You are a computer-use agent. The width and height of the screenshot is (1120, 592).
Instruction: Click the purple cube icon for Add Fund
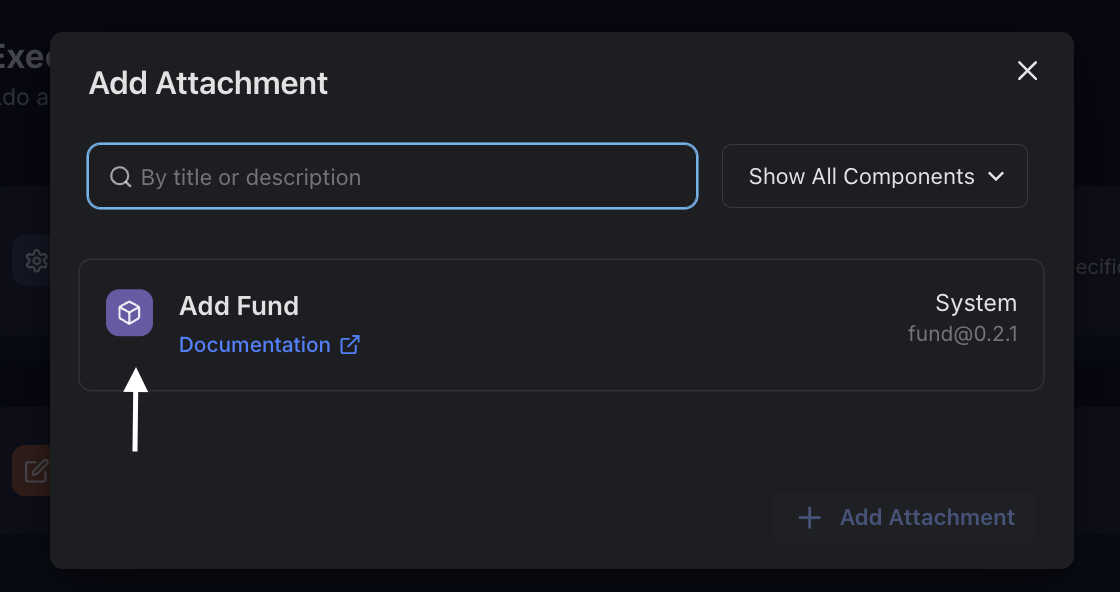[x=129, y=313]
